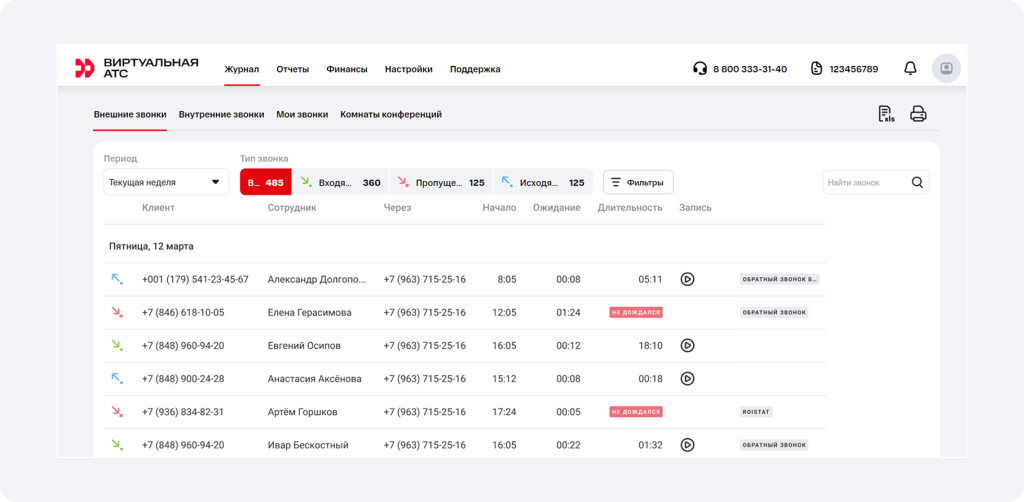Click the Пятница, 12 марта date header
The height and width of the screenshot is (502, 1024).
coord(151,247)
